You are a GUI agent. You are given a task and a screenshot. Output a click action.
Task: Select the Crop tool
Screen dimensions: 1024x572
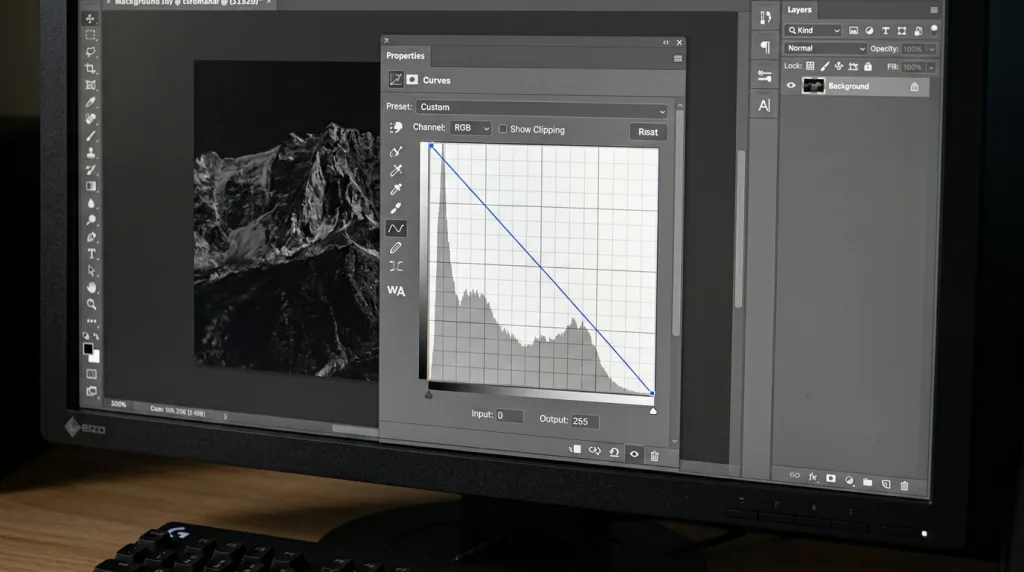click(91, 69)
